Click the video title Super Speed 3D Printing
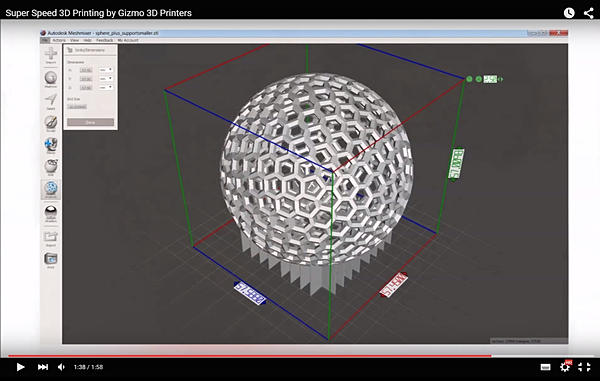 pyautogui.click(x=98, y=13)
